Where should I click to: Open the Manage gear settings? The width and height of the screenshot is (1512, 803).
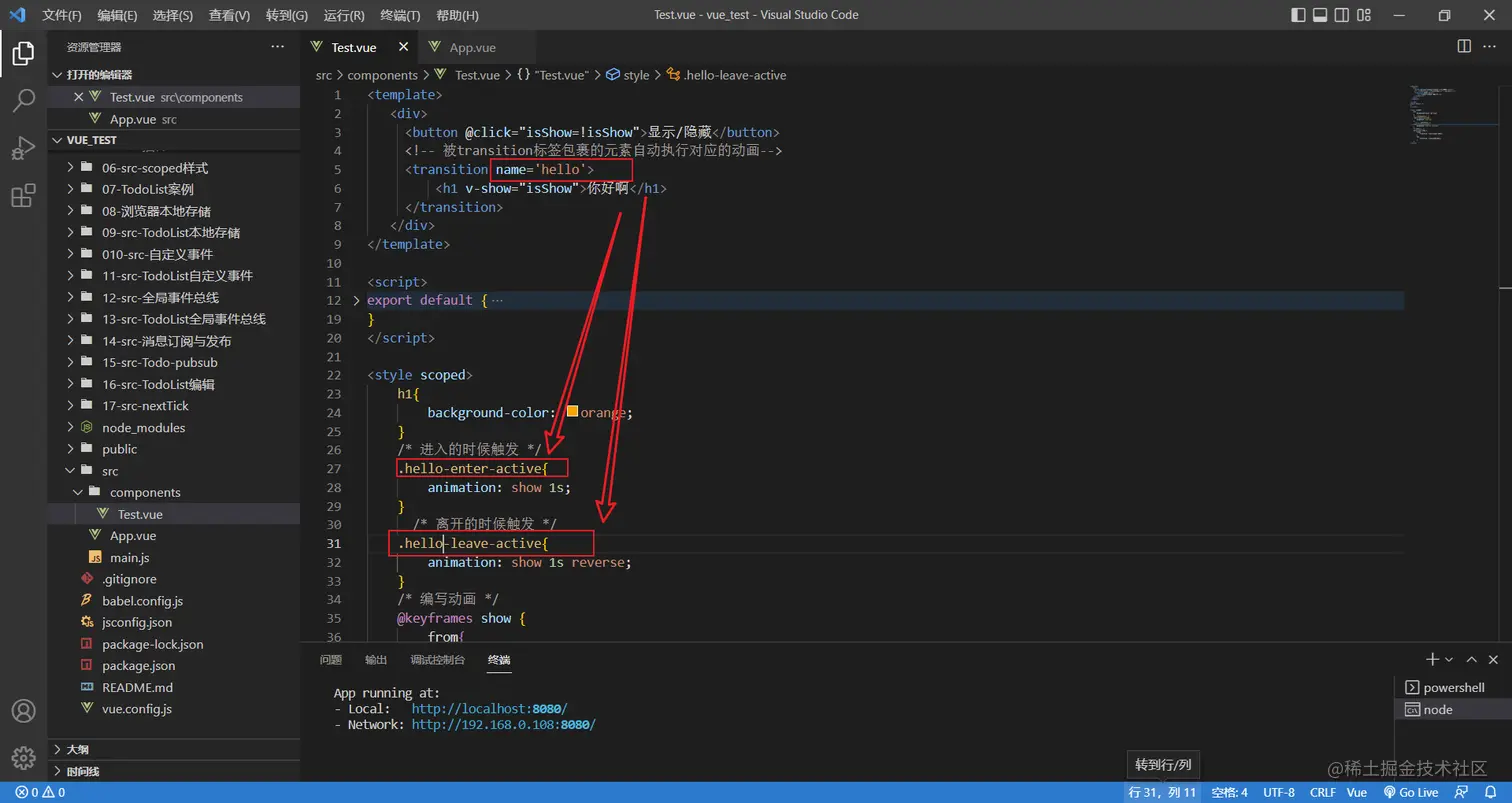(x=23, y=758)
